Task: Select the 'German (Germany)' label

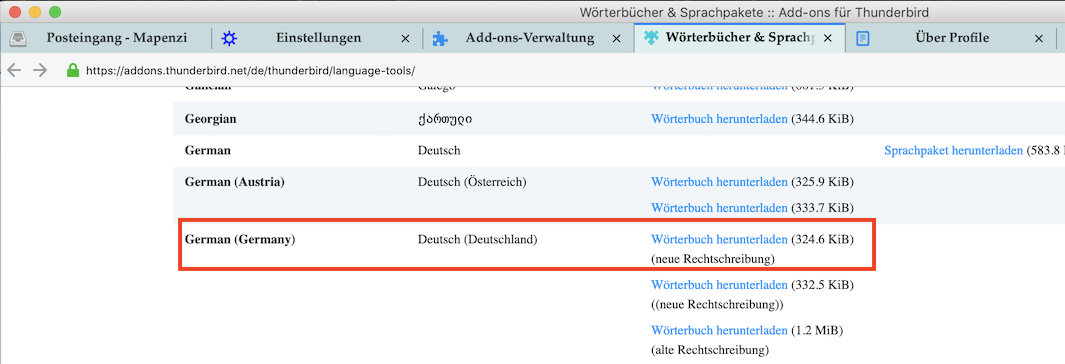Action: click(240, 239)
